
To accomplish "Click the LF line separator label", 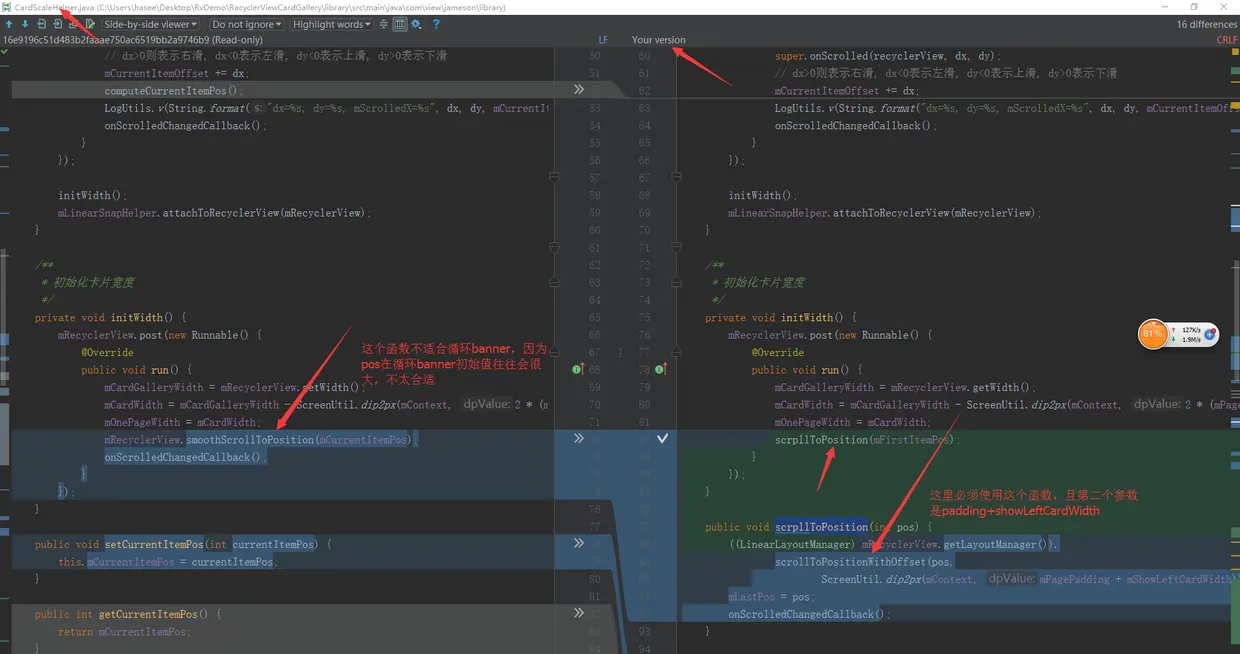I will click(603, 40).
